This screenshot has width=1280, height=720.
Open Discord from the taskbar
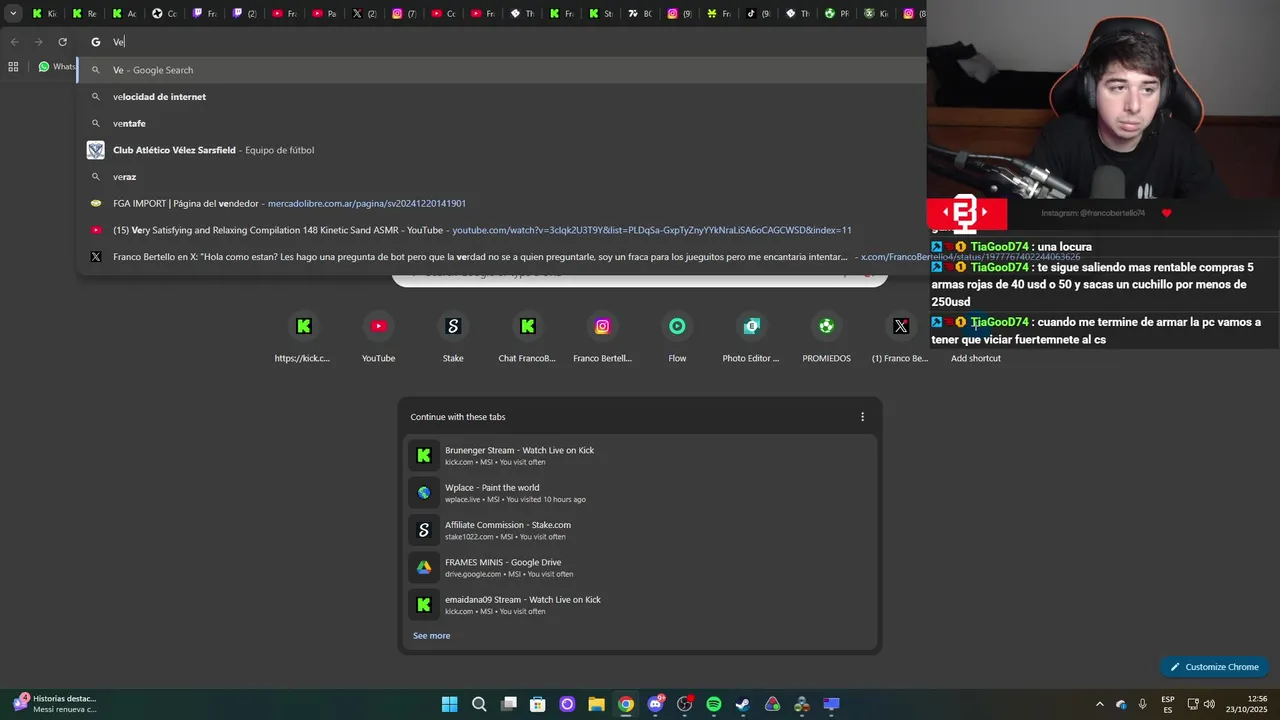click(x=655, y=704)
